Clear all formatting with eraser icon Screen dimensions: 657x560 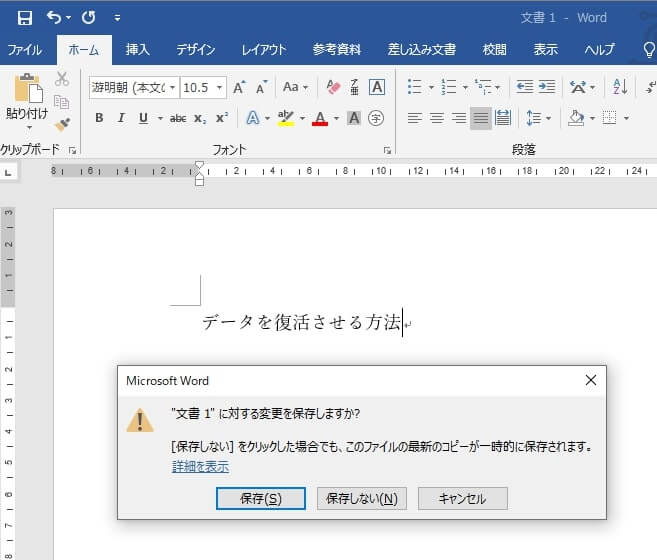[333, 87]
